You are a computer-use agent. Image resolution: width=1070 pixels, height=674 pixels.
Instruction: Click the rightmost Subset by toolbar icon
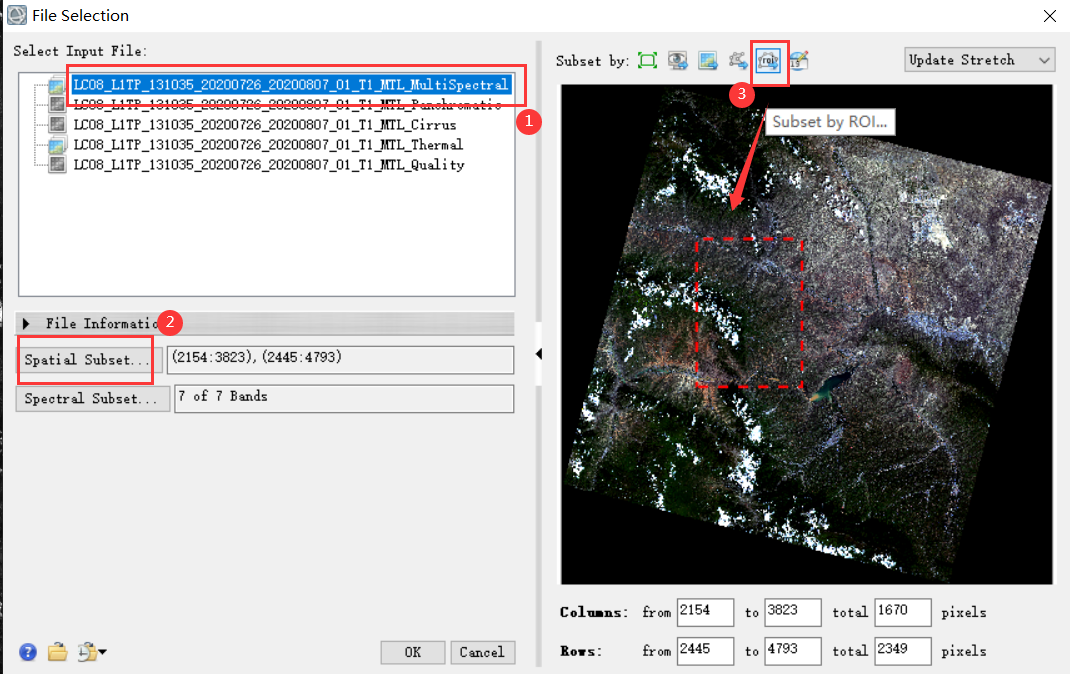[798, 61]
